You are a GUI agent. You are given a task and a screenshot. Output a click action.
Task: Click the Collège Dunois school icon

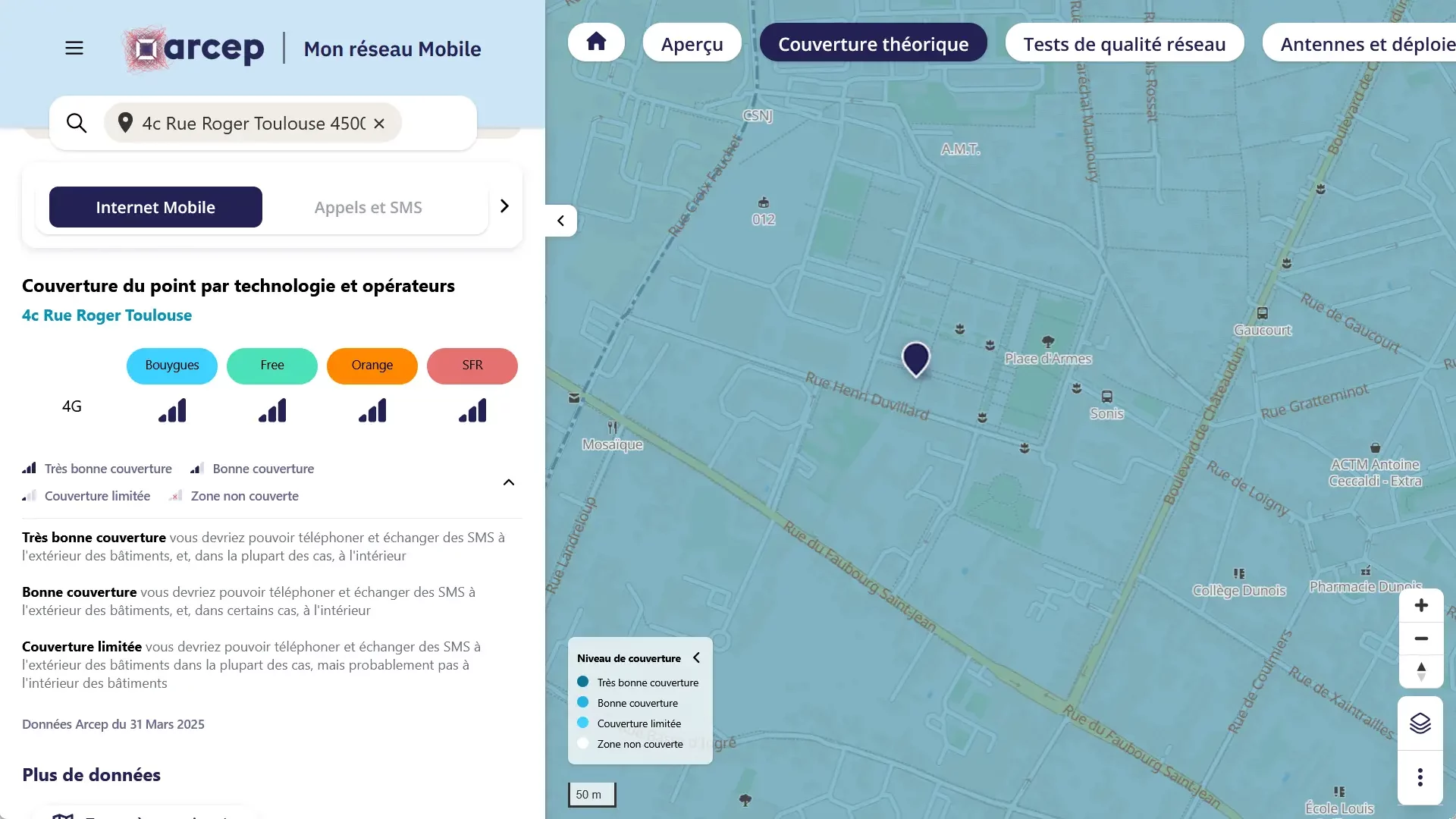(1239, 574)
